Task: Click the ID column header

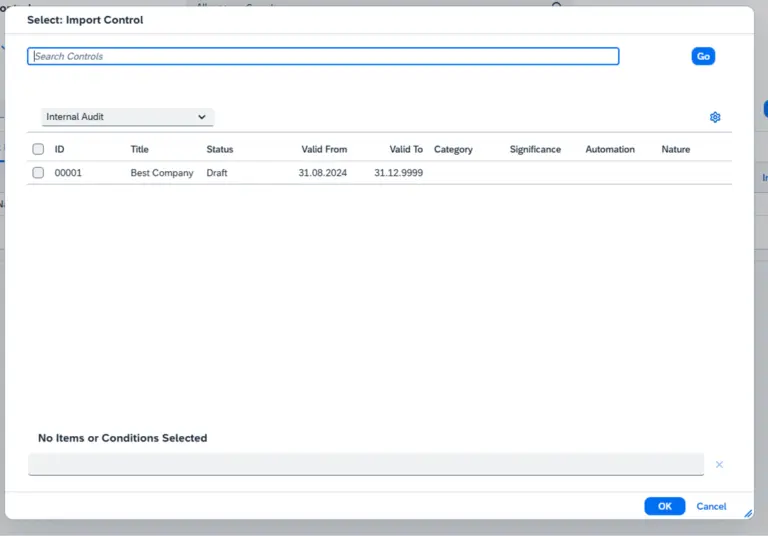Action: [60, 149]
